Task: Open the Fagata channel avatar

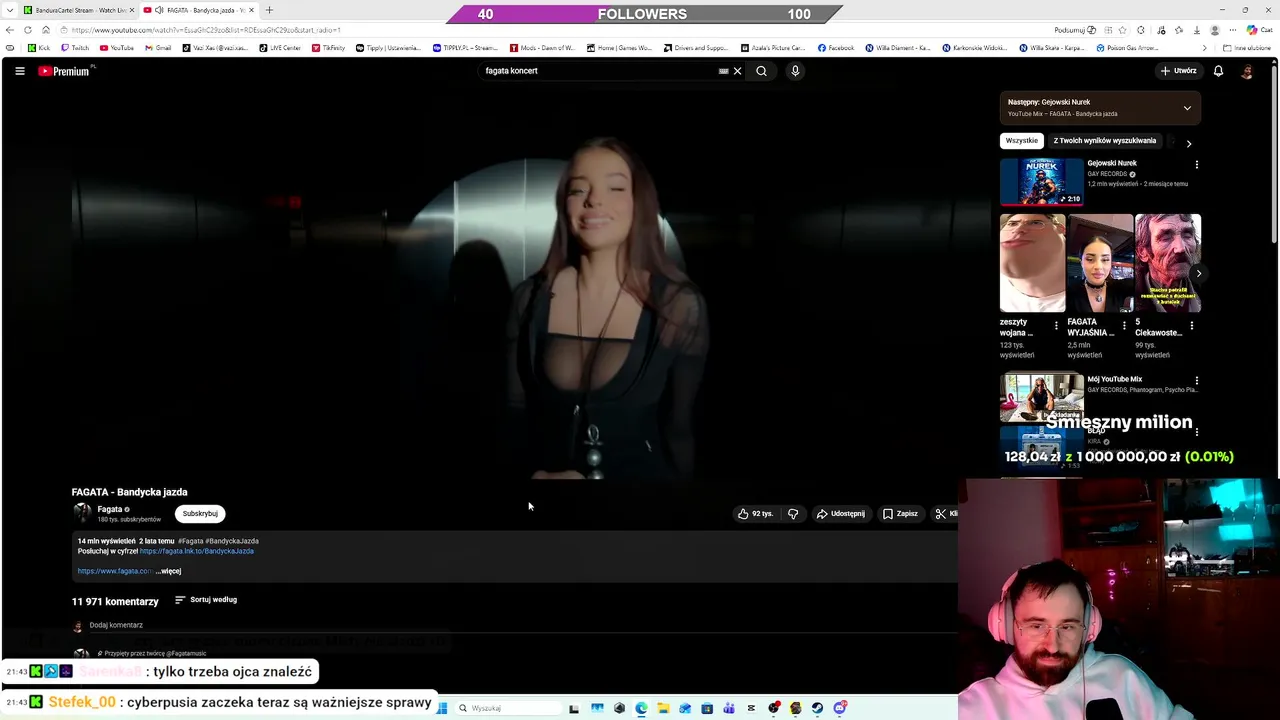Action: point(82,513)
